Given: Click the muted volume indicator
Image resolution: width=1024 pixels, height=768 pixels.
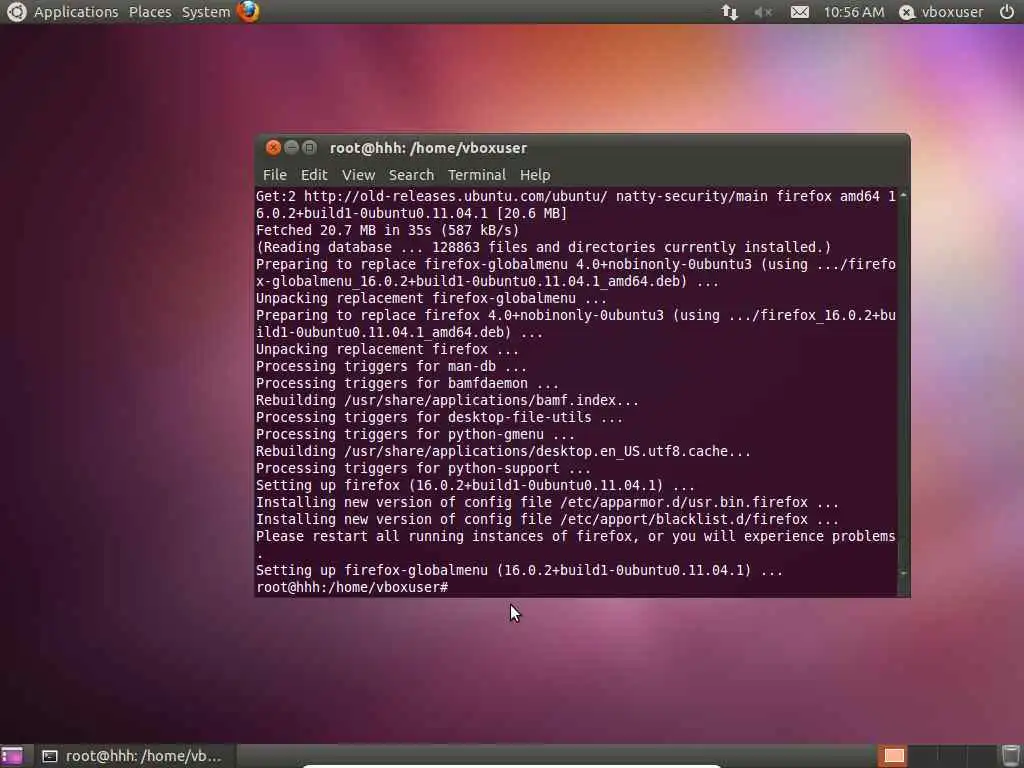Looking at the screenshot, I should click(x=763, y=12).
